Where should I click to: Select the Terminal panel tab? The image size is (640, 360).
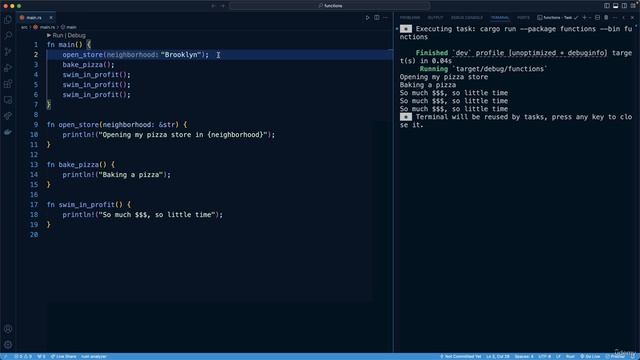[x=500, y=18]
